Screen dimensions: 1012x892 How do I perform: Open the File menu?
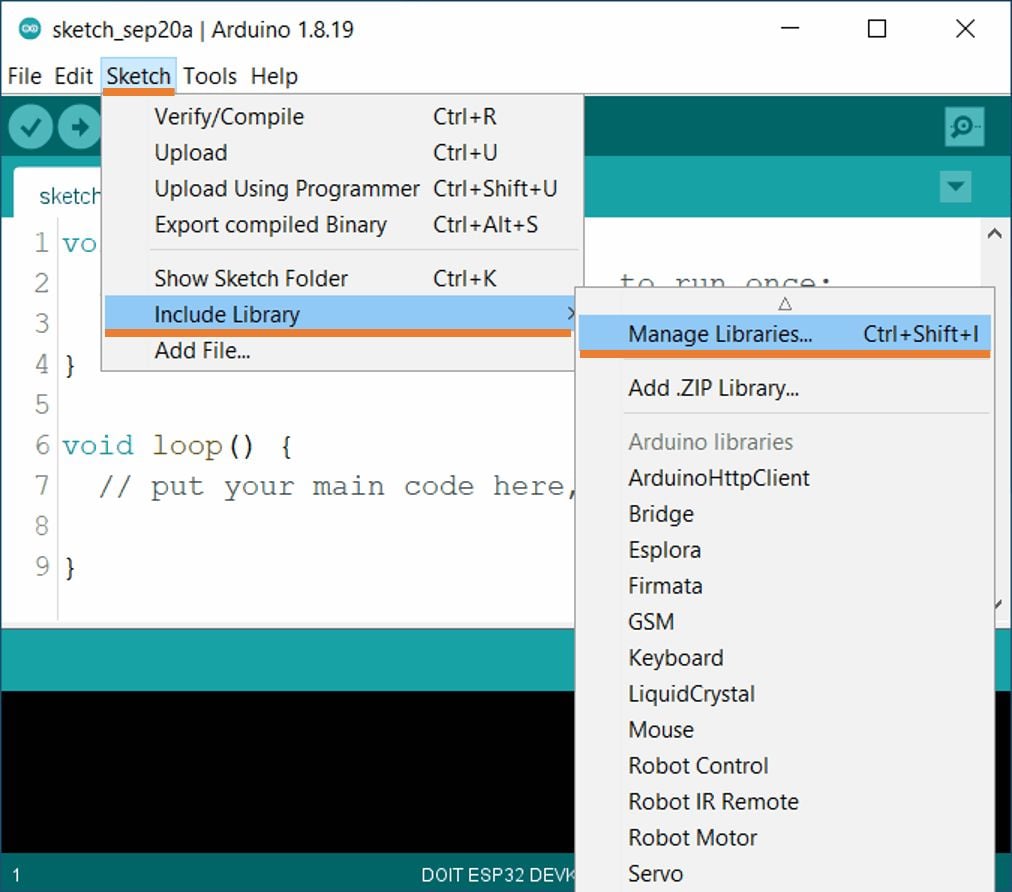(x=24, y=76)
